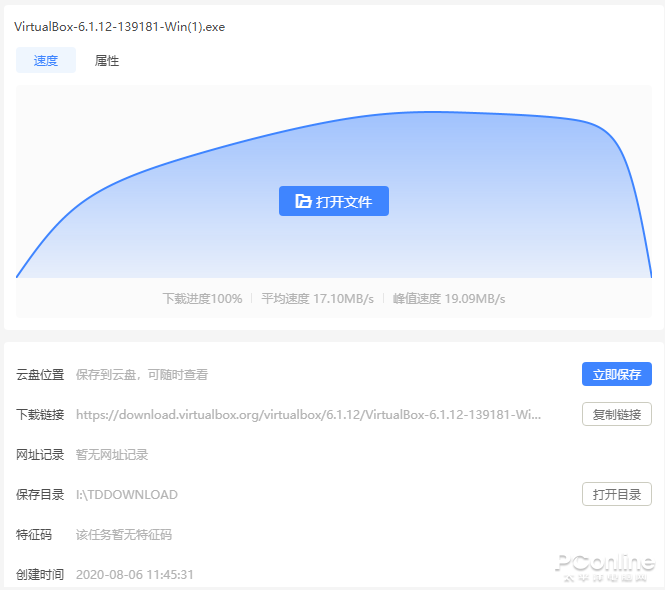This screenshot has width=665, height=590.
Task: Click the I:\TDDOWNLOAD save path
Action: tap(127, 495)
